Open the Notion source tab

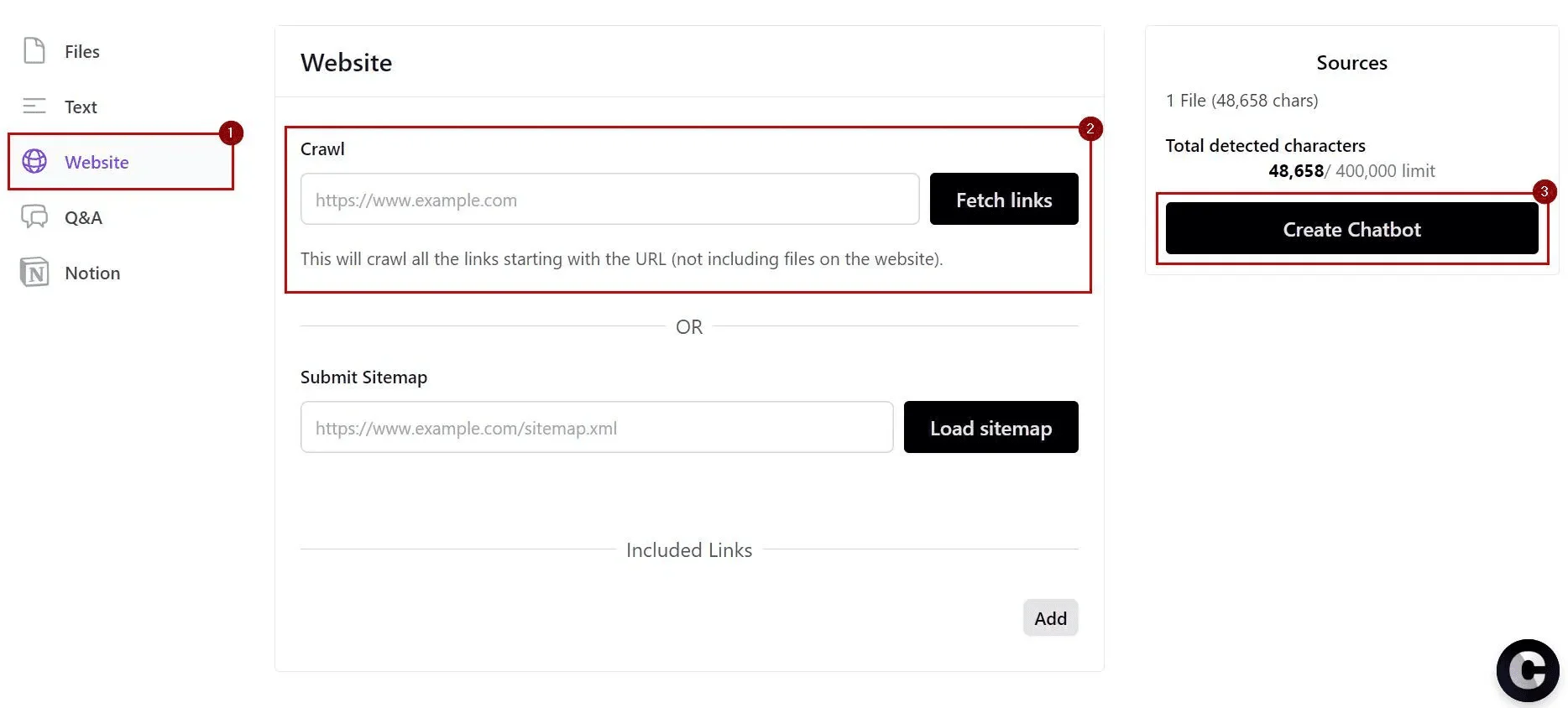coord(92,273)
